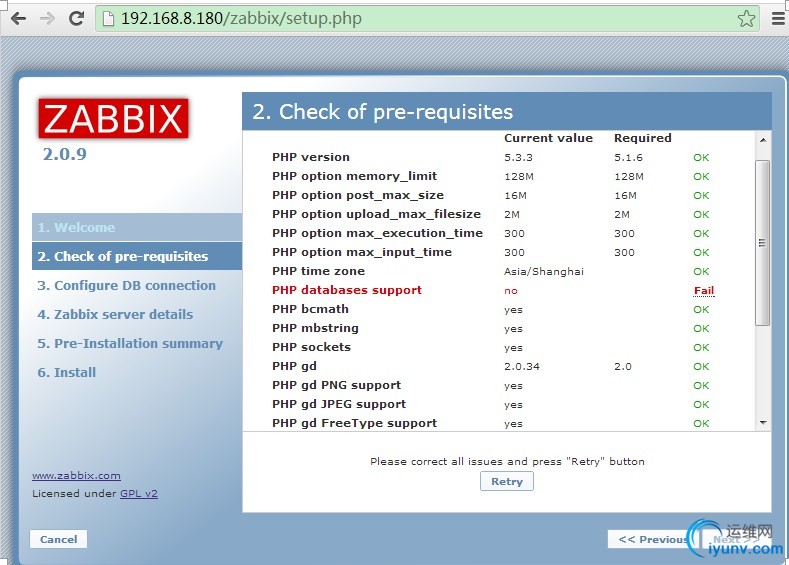This screenshot has height=565, width=789.
Task: Open the GPL v2 license link
Action: 139,494
